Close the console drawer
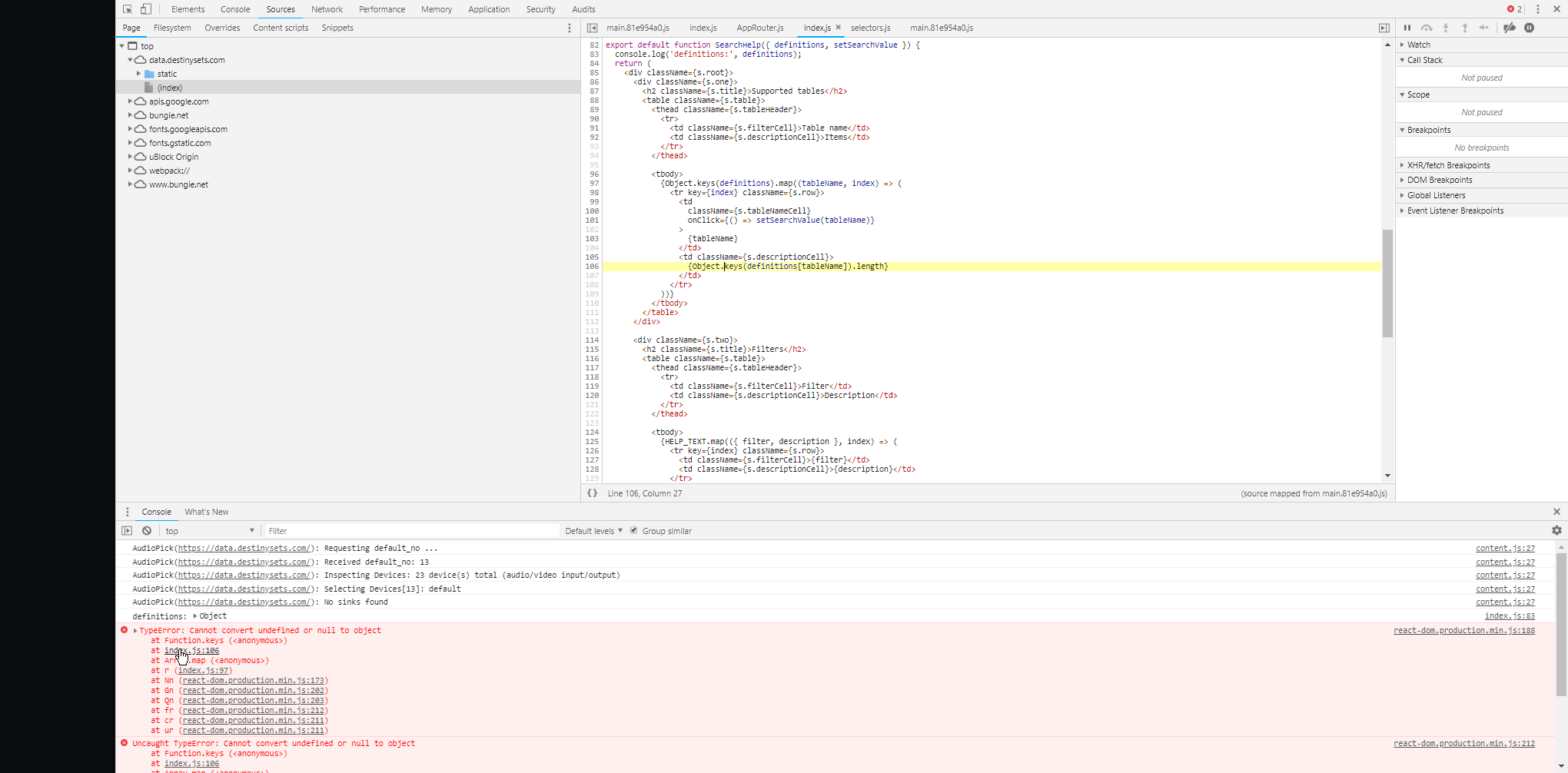The width and height of the screenshot is (1568, 773). pos(1556,512)
